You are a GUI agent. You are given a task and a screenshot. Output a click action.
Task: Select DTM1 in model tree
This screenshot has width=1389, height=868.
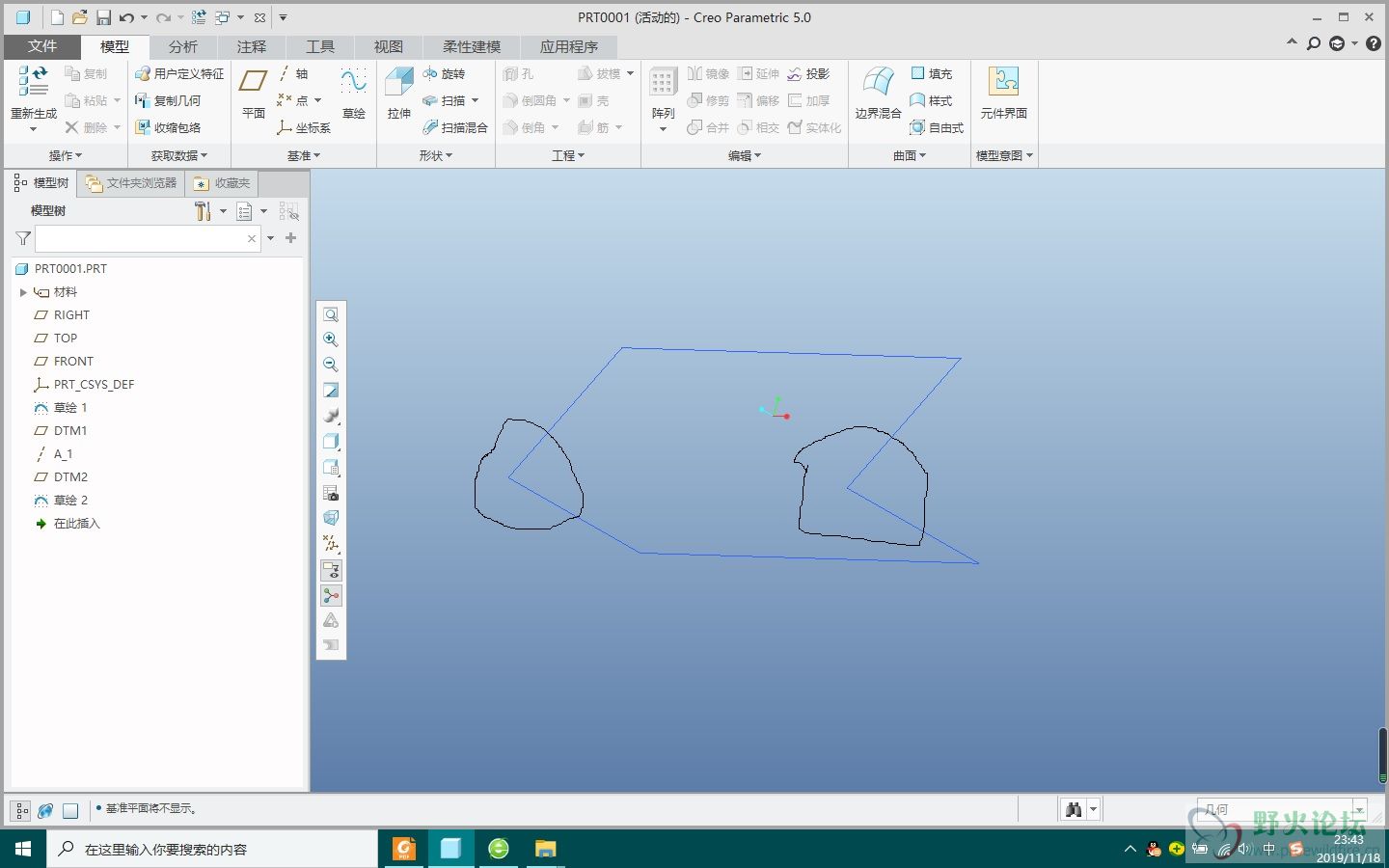pyautogui.click(x=70, y=431)
